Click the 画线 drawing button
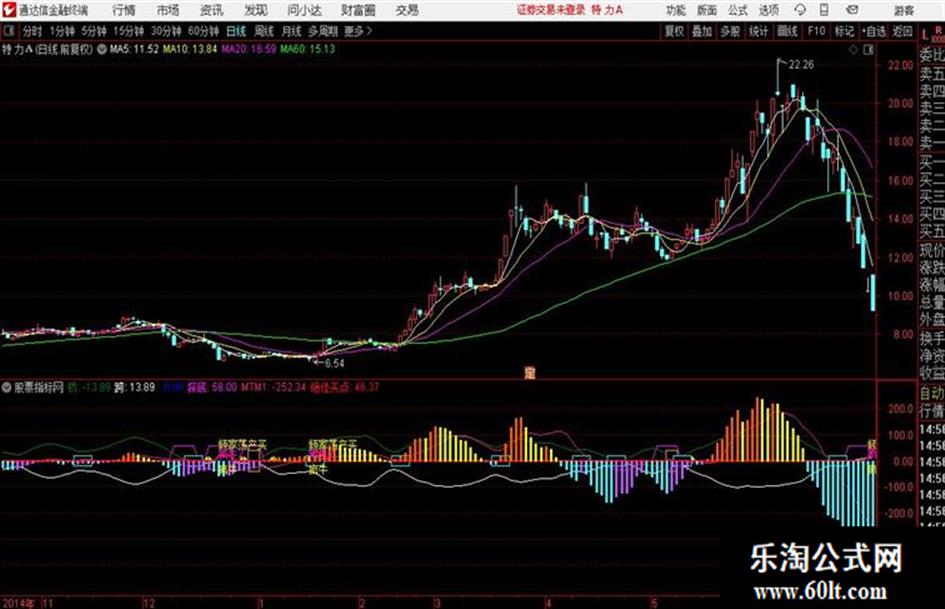This screenshot has height=609, width=945. pyautogui.click(x=787, y=31)
